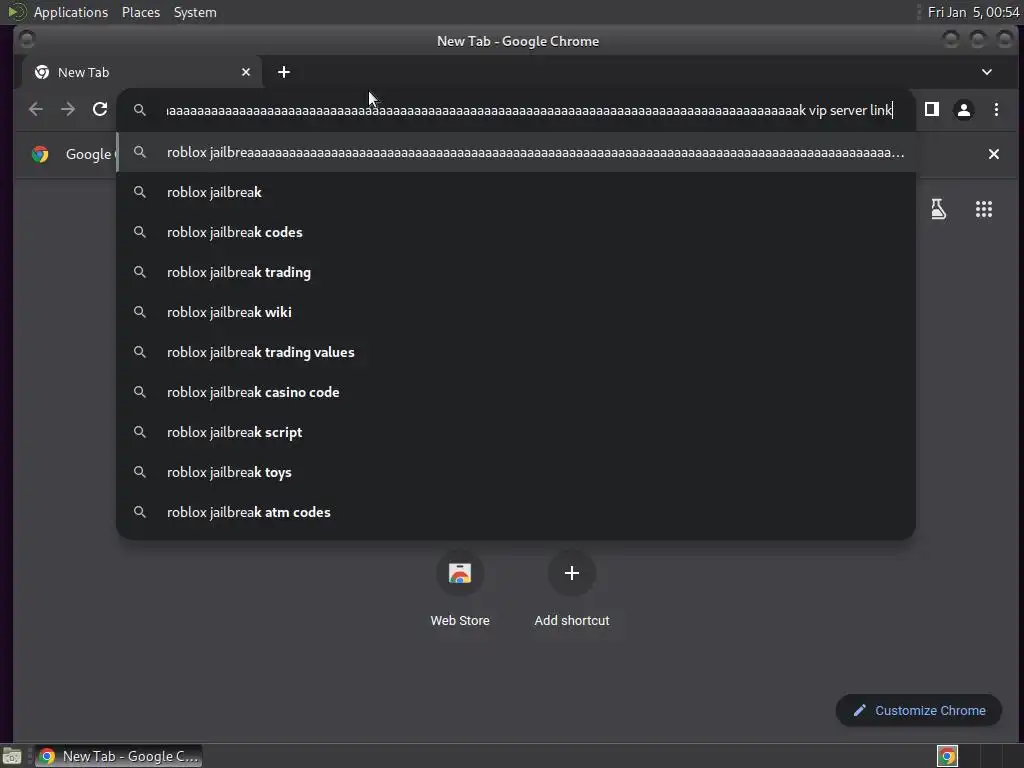Choose 'roblox jailbreak trading' suggestion
Image resolution: width=1024 pixels, height=768 pixels.
click(517, 272)
